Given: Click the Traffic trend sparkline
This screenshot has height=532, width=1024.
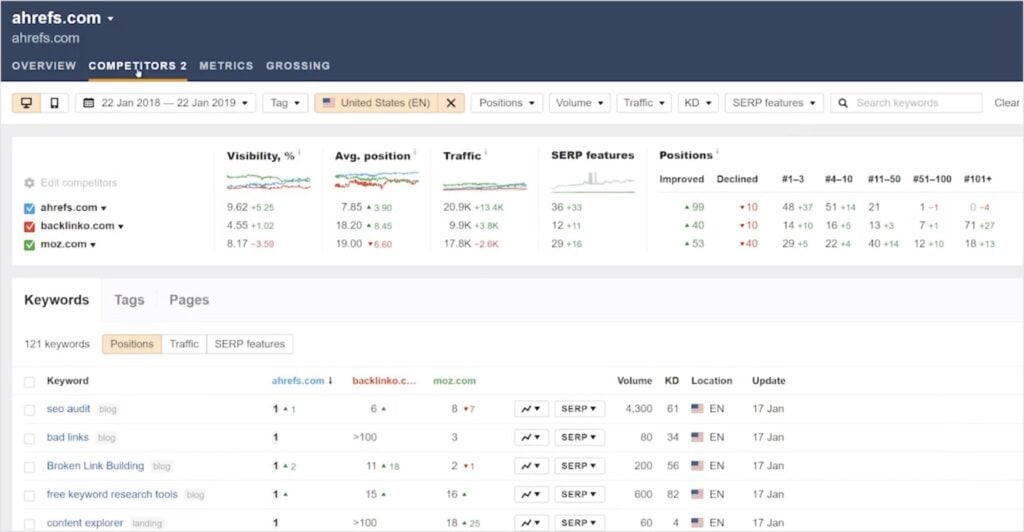Looking at the screenshot, I should pos(485,186).
